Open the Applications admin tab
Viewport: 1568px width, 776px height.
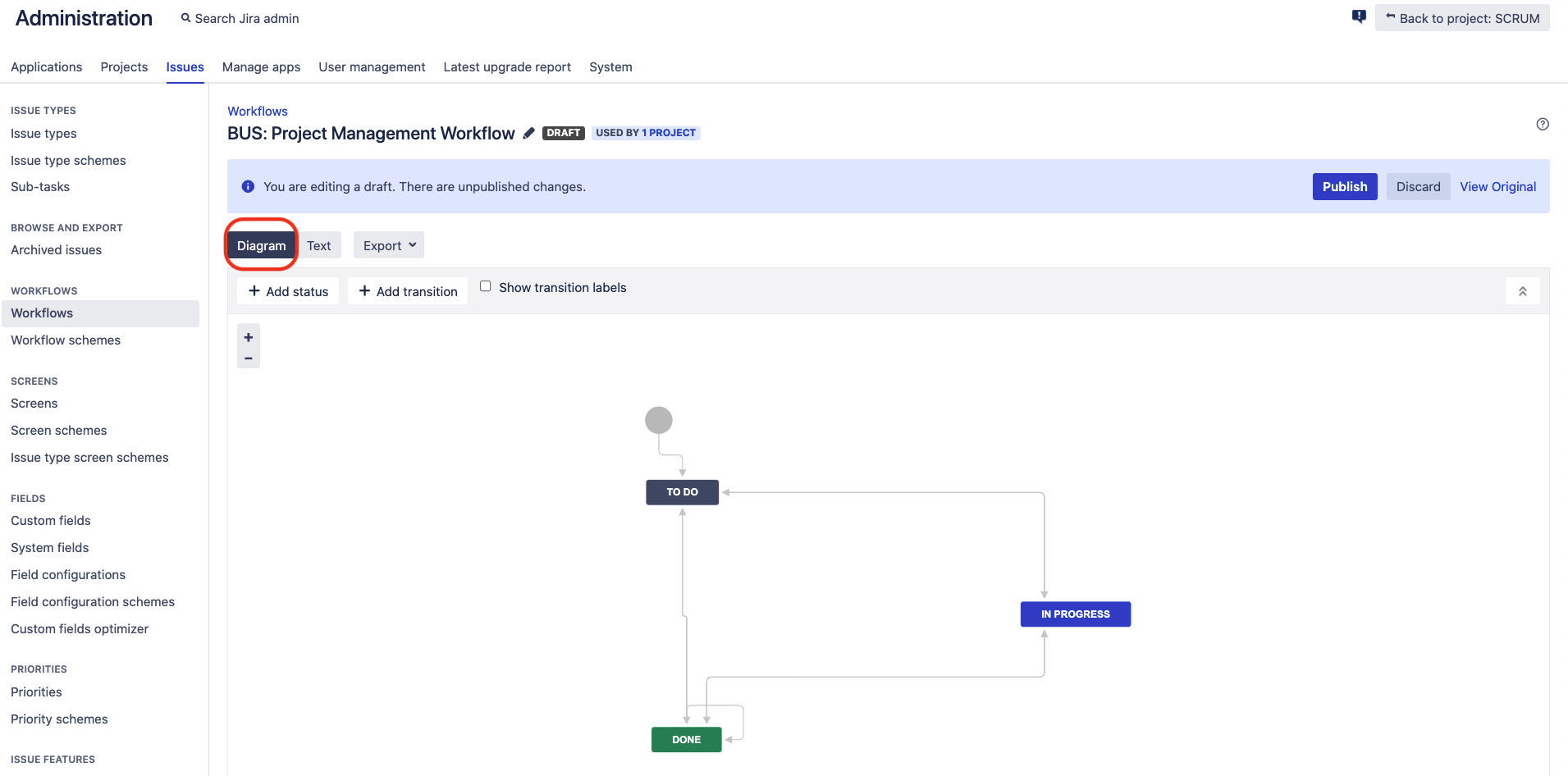[47, 66]
